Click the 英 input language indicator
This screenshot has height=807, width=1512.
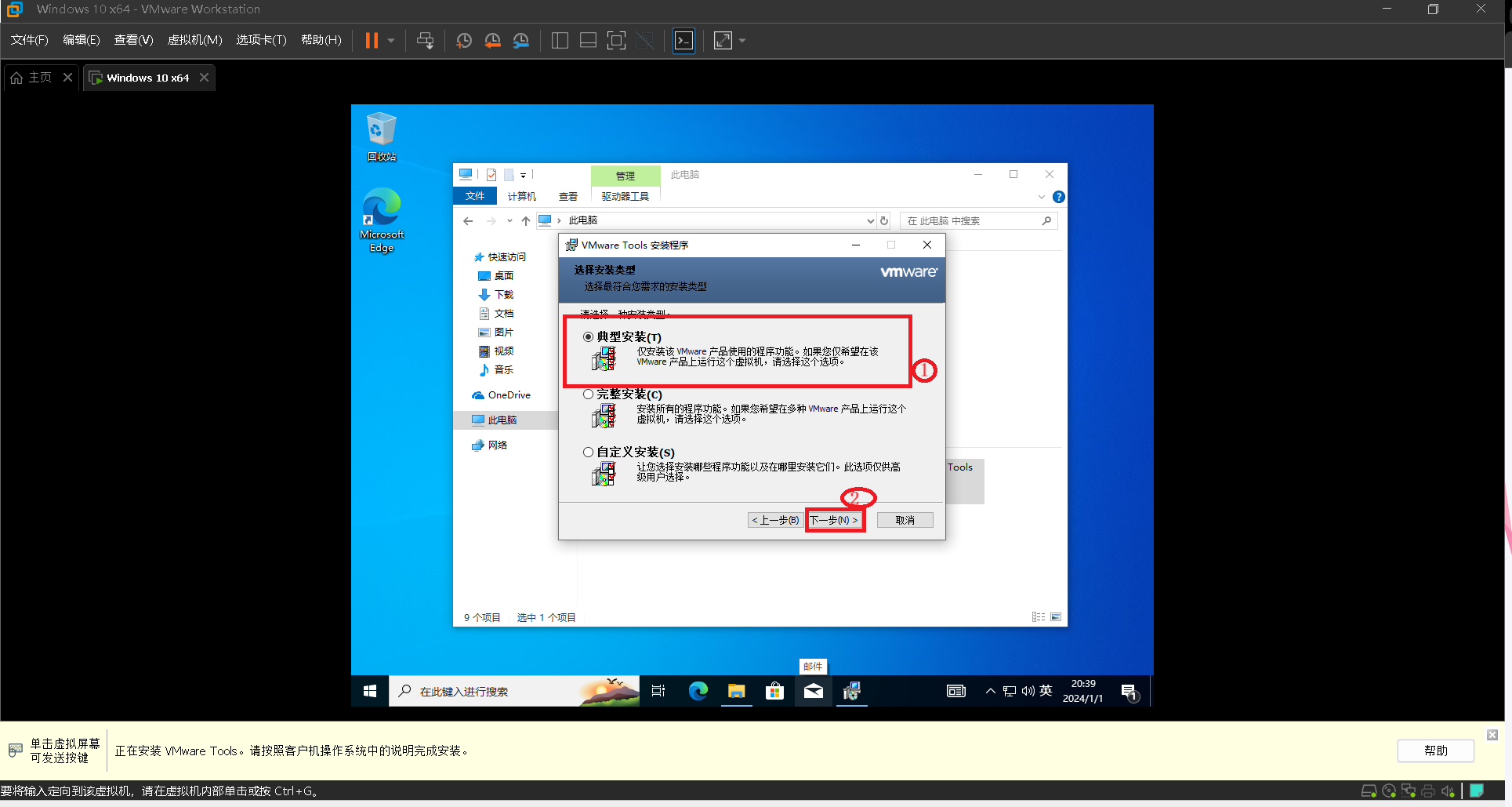point(1046,691)
